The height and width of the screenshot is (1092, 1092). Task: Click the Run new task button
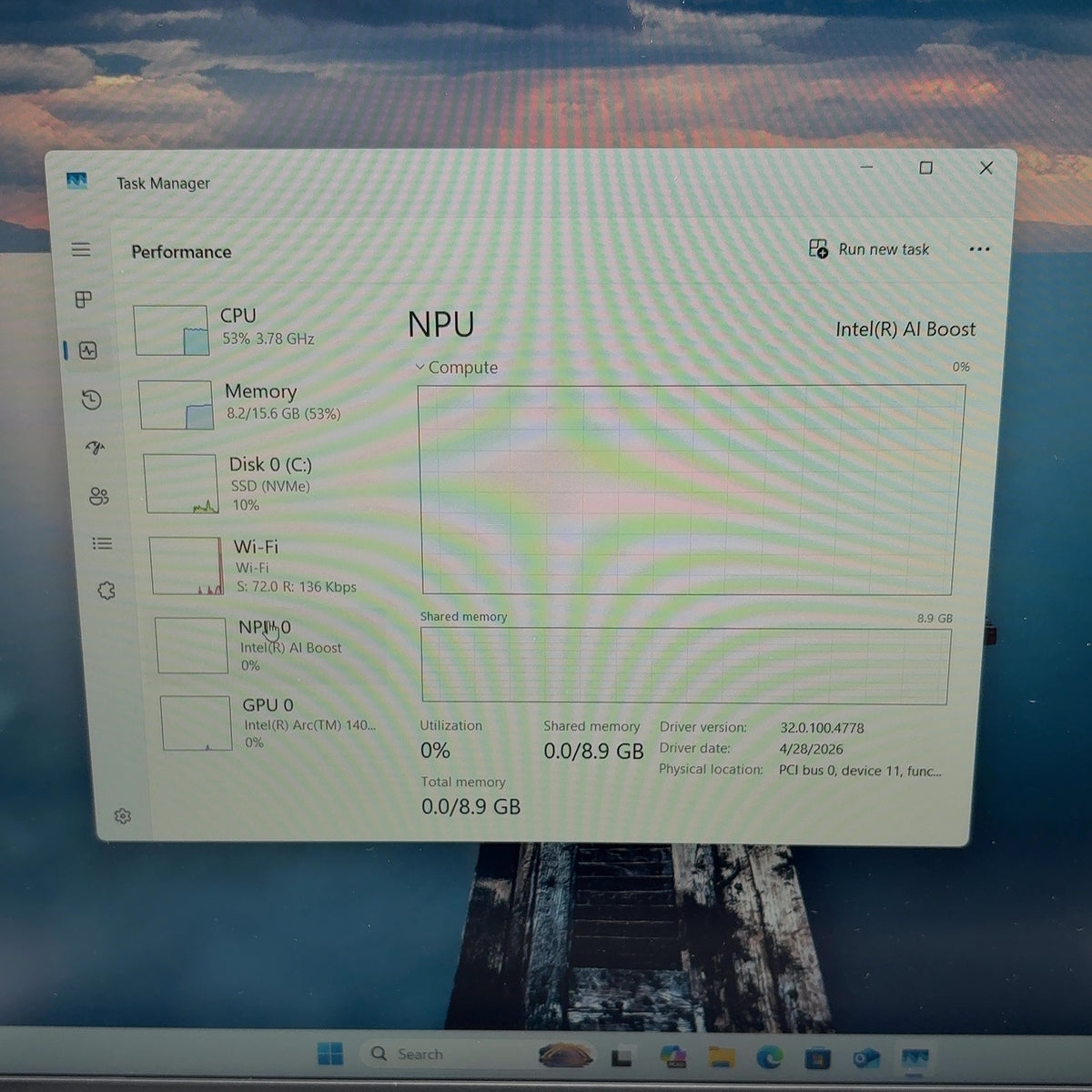870,249
